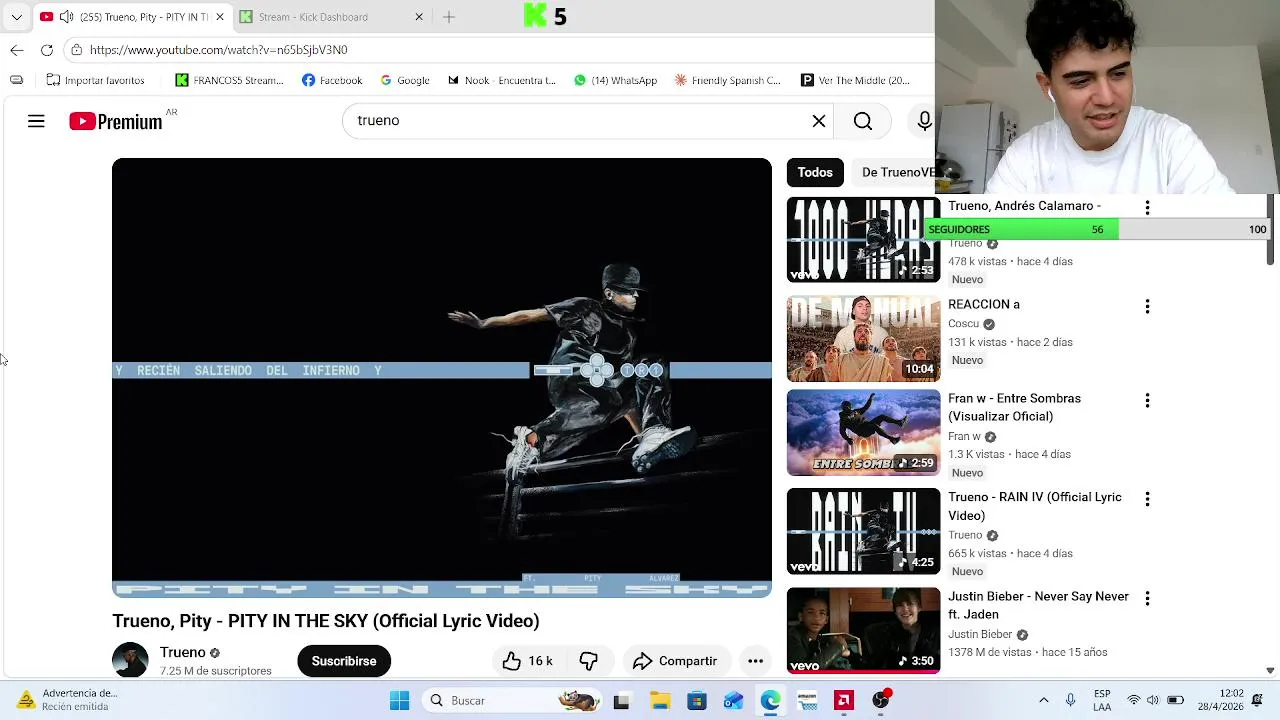
Task: Open a new browser tab
Action: 449,17
